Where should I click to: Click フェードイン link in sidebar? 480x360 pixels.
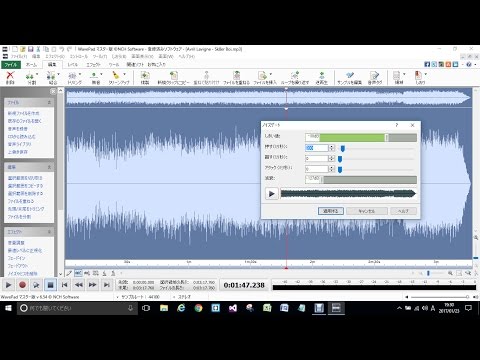pos(16,258)
